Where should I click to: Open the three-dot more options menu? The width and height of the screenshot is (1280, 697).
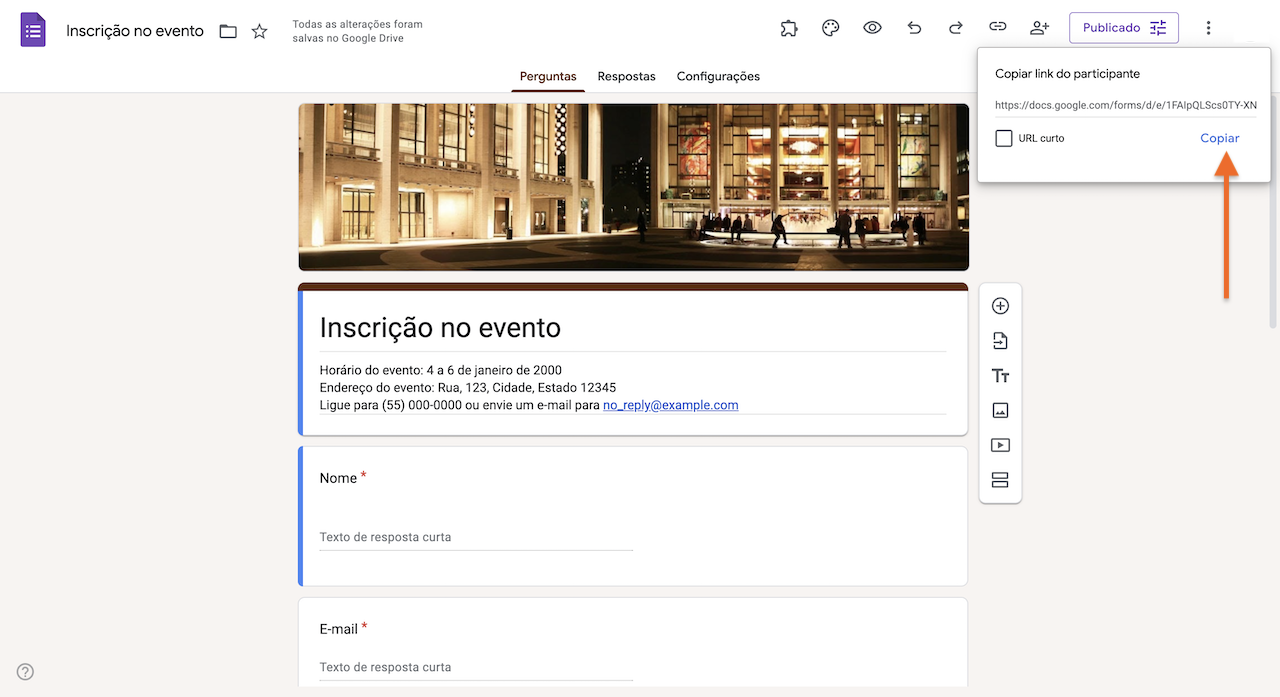1209,27
